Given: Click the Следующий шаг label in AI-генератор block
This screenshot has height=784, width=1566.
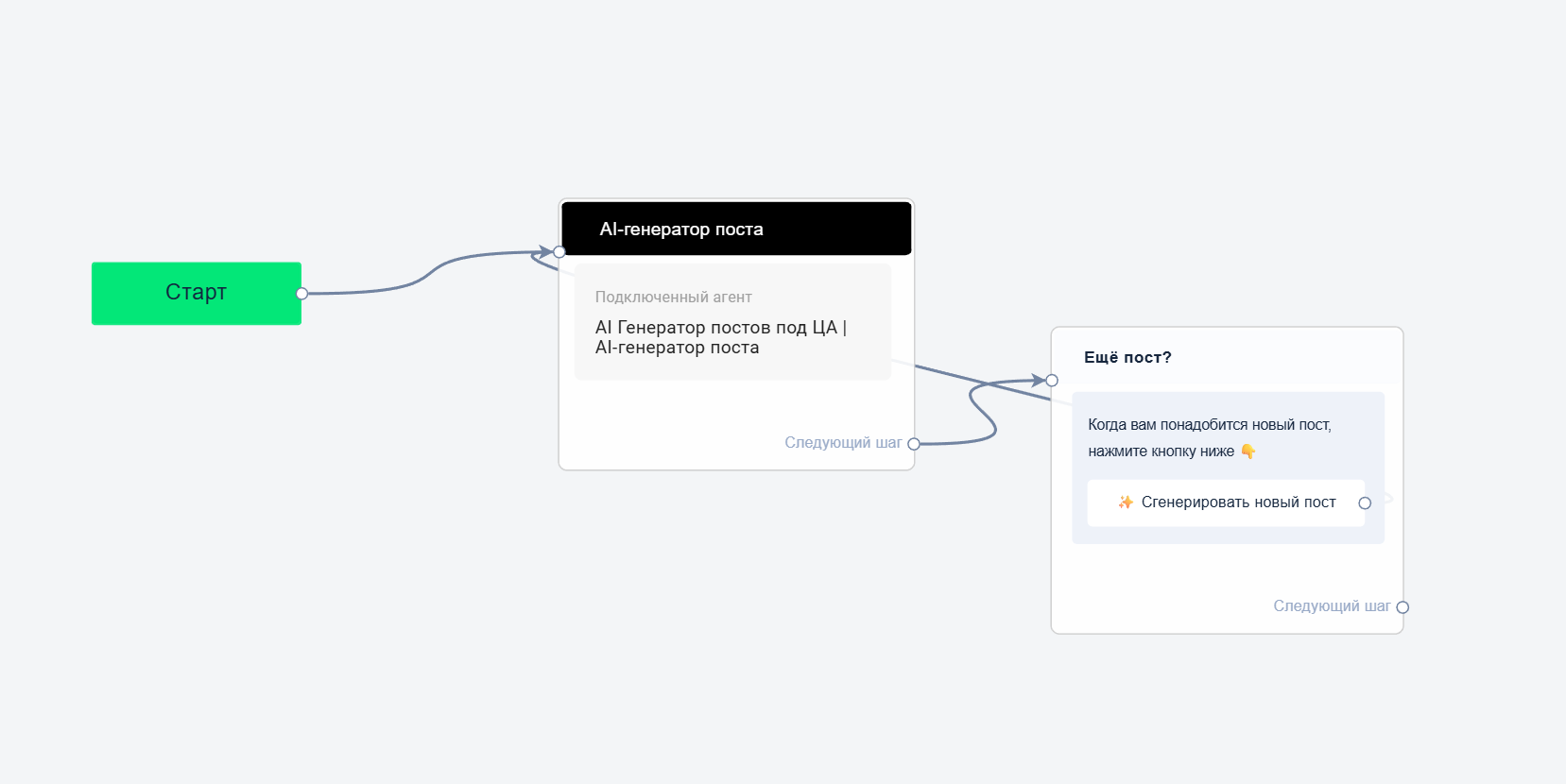Looking at the screenshot, I should tap(842, 443).
